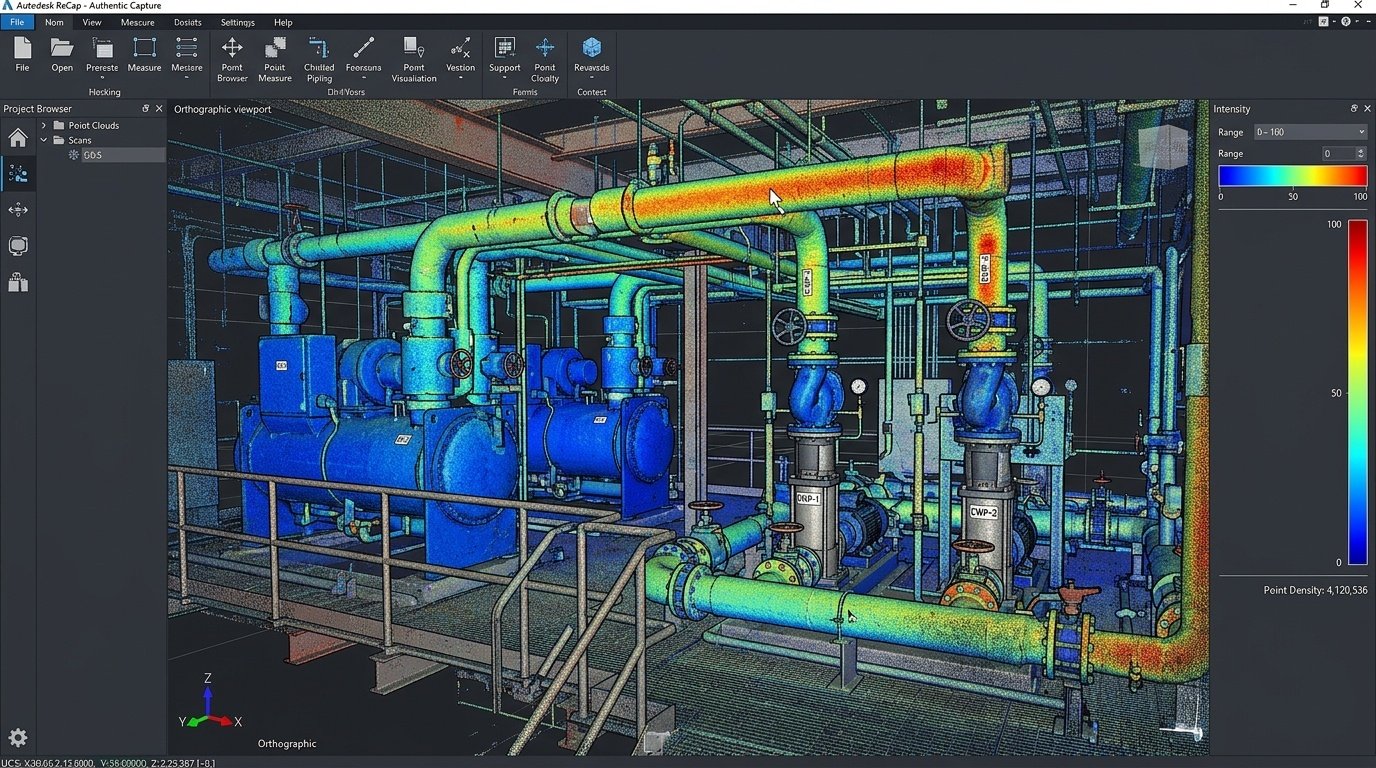
Task: Open settings gear at bottom left
Action: point(18,738)
